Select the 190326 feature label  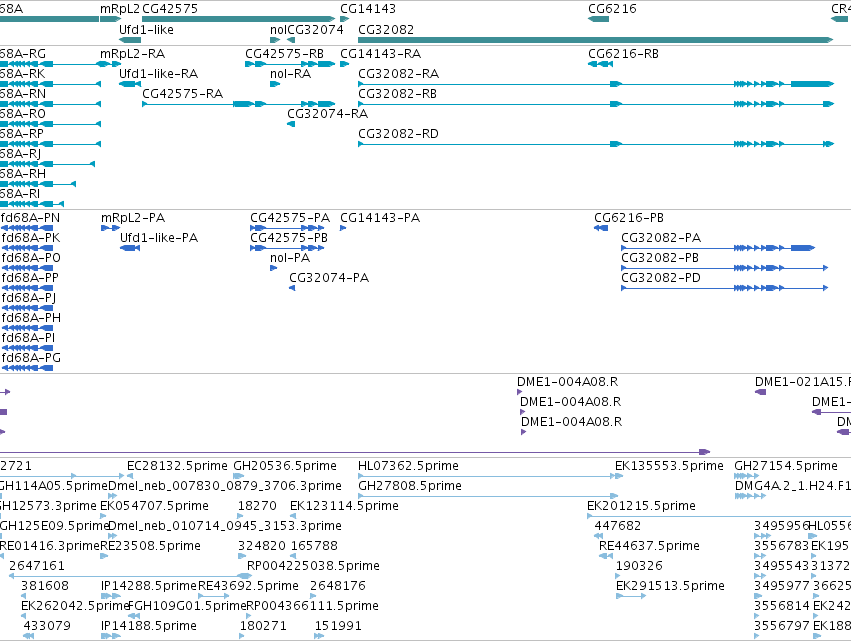click(639, 567)
